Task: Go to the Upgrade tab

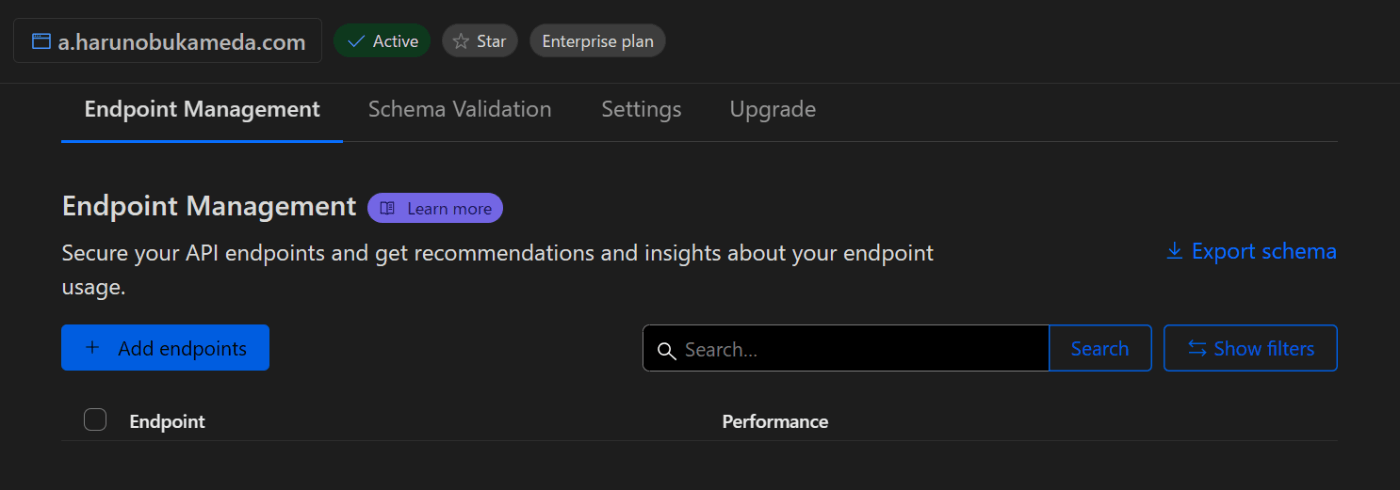Action: pyautogui.click(x=773, y=109)
